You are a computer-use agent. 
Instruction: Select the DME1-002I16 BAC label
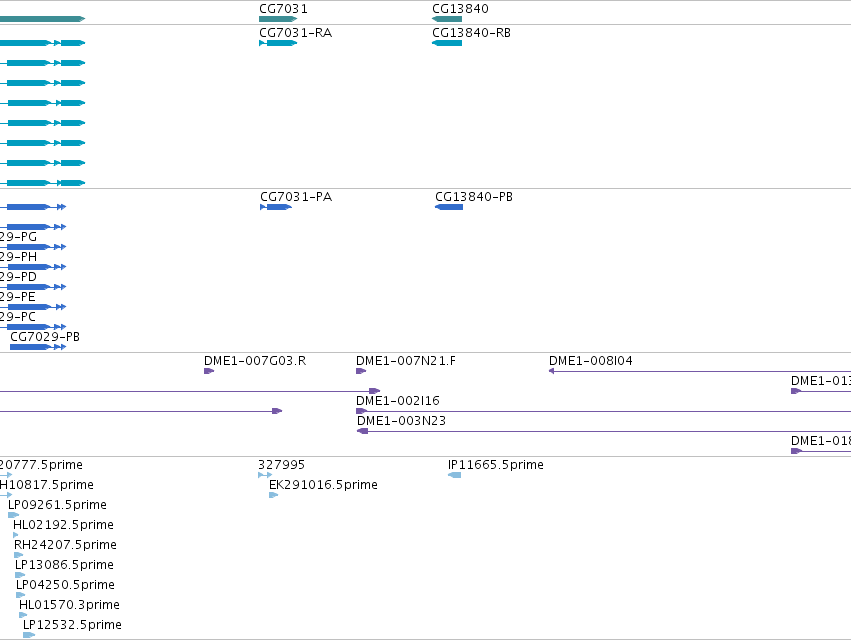[398, 401]
